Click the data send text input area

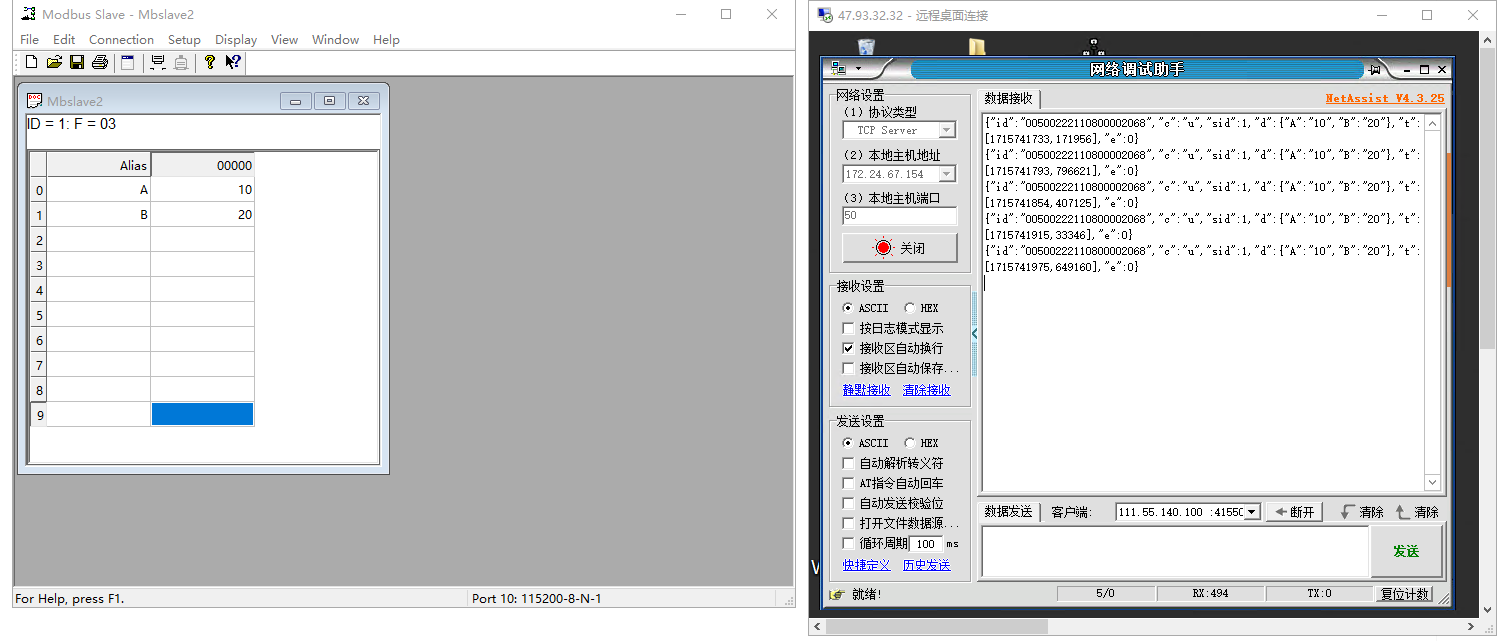tap(1174, 552)
